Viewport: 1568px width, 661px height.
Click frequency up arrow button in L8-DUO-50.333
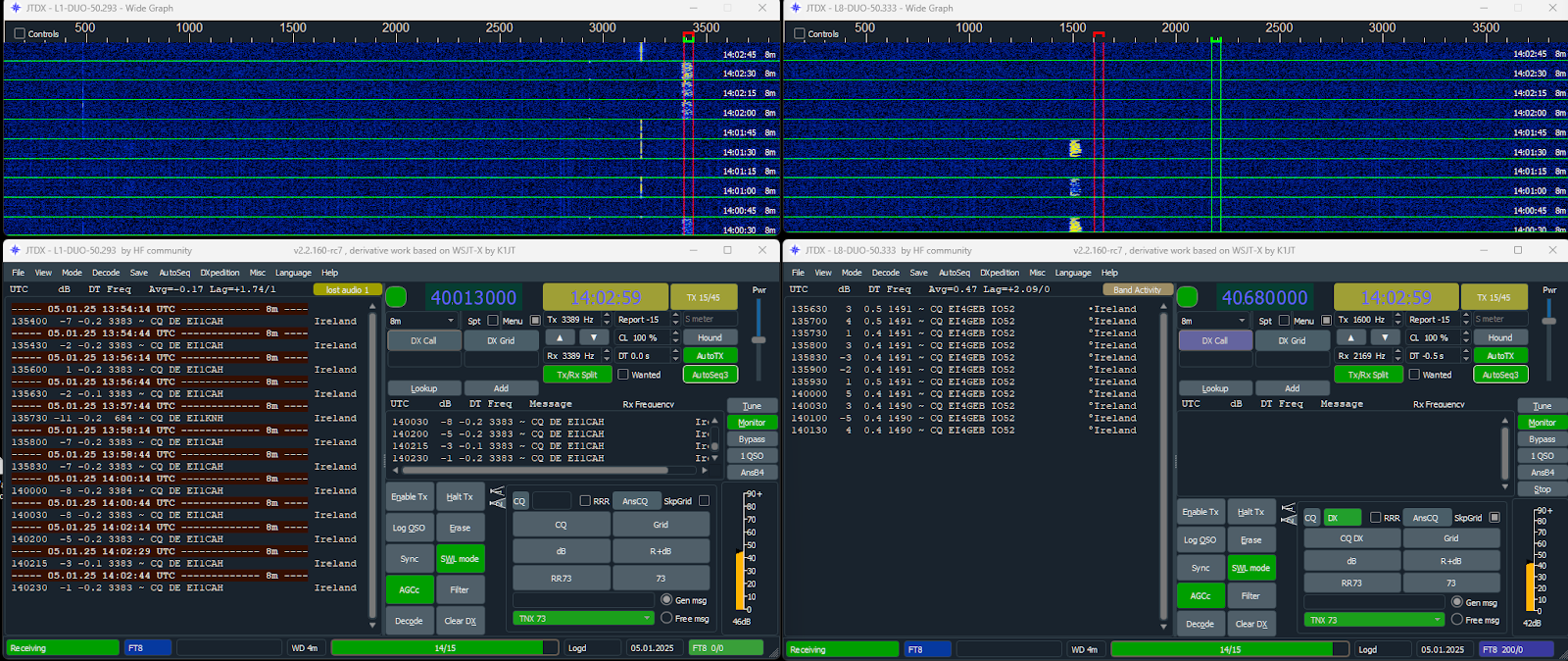(x=1350, y=337)
